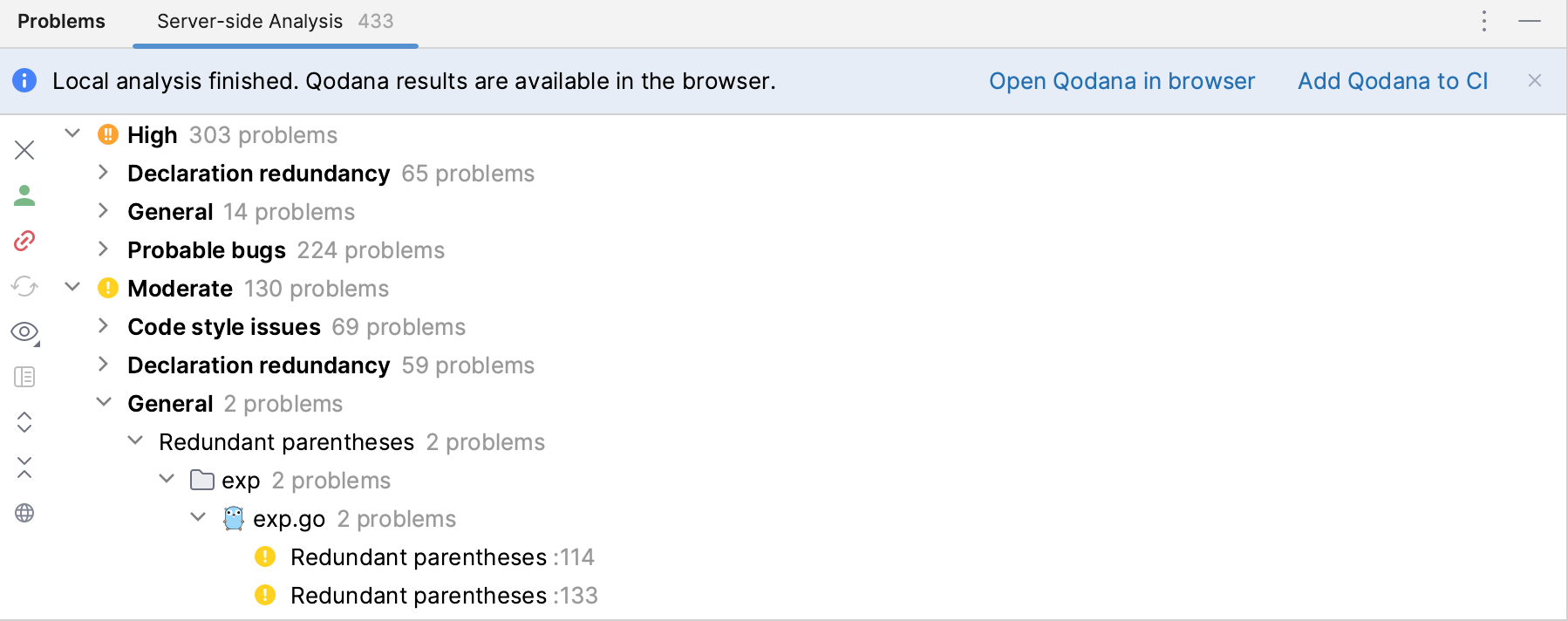Image resolution: width=1568 pixels, height=621 pixels.
Task: Click Open Qodana in browser link
Action: point(1121,81)
